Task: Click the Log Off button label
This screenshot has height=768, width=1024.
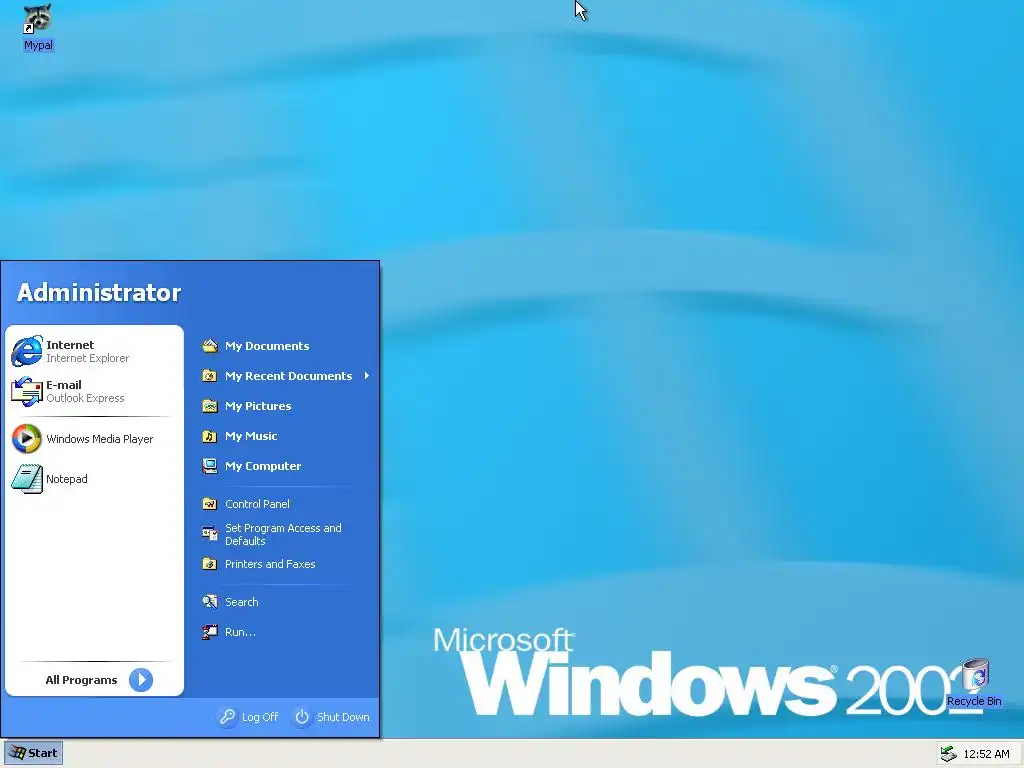Action: [x=260, y=717]
